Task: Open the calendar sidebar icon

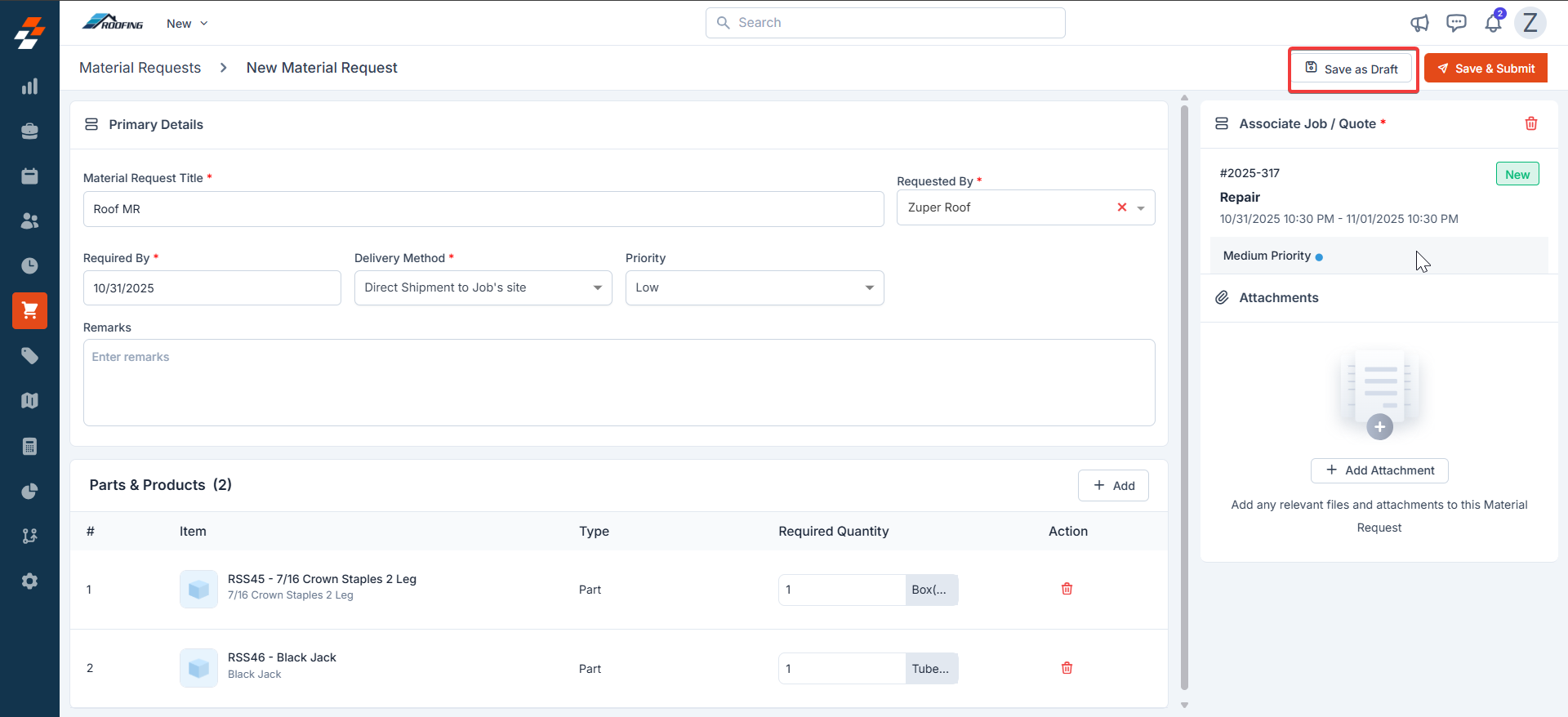Action: (x=29, y=176)
